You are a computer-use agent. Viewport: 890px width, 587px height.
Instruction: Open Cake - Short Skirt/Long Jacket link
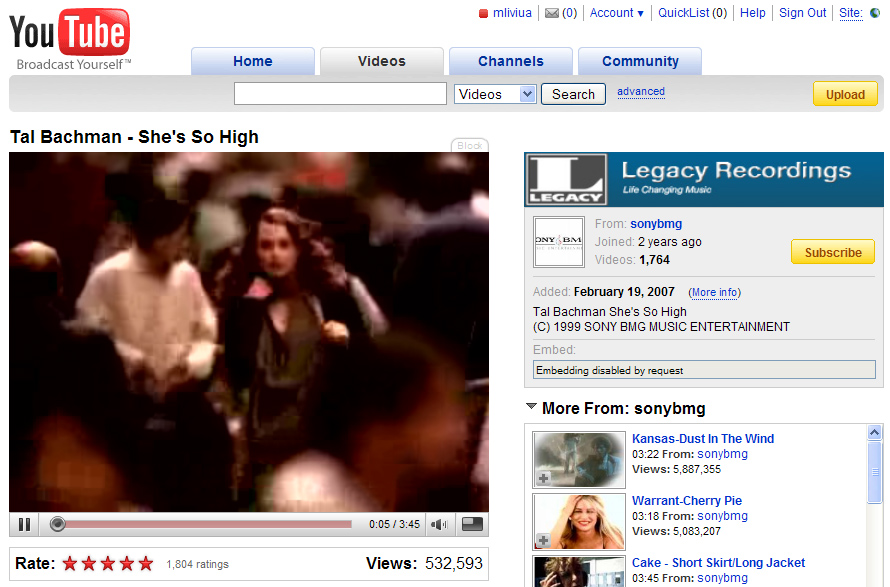[x=719, y=563]
